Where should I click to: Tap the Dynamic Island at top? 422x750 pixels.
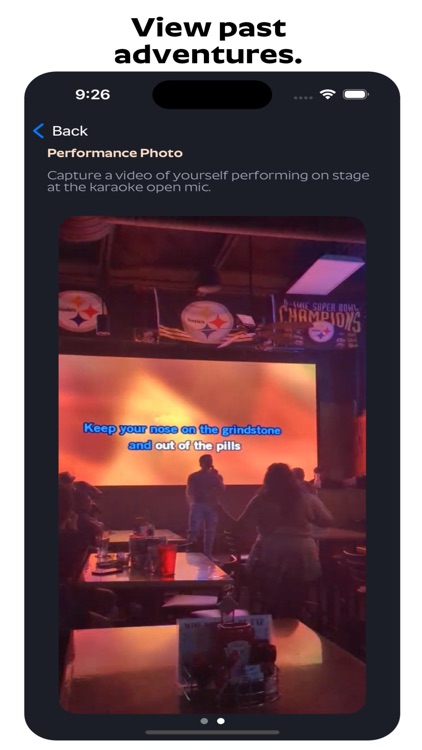pyautogui.click(x=212, y=94)
